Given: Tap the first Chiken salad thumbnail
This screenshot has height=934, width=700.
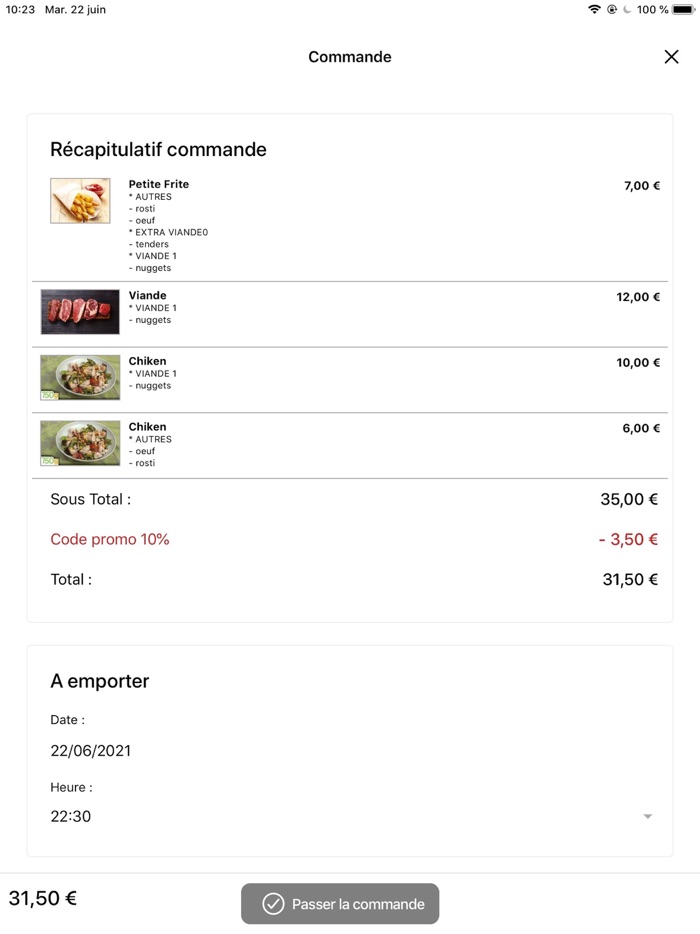Looking at the screenshot, I should click(80, 377).
